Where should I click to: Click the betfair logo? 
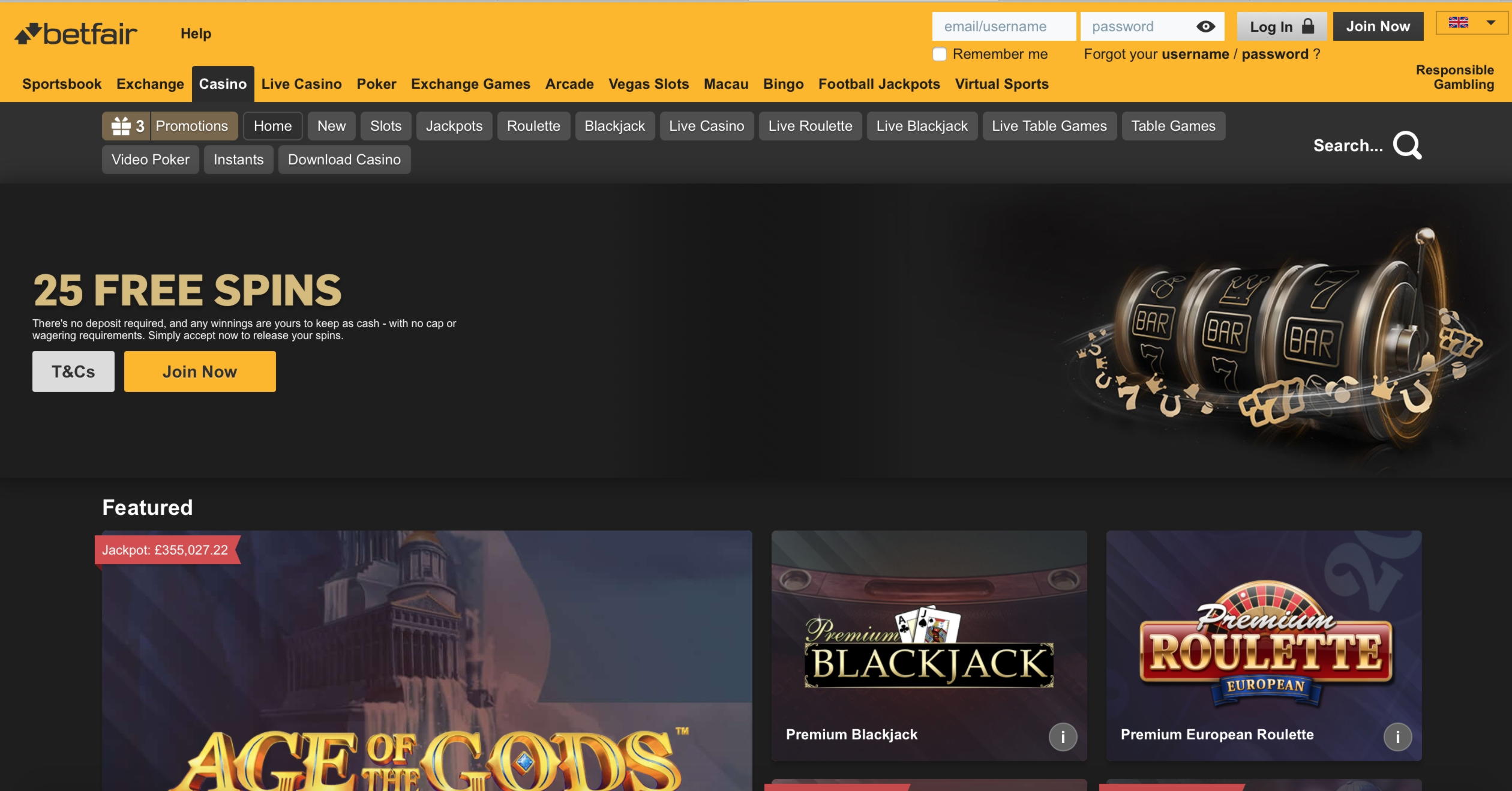tap(76, 34)
